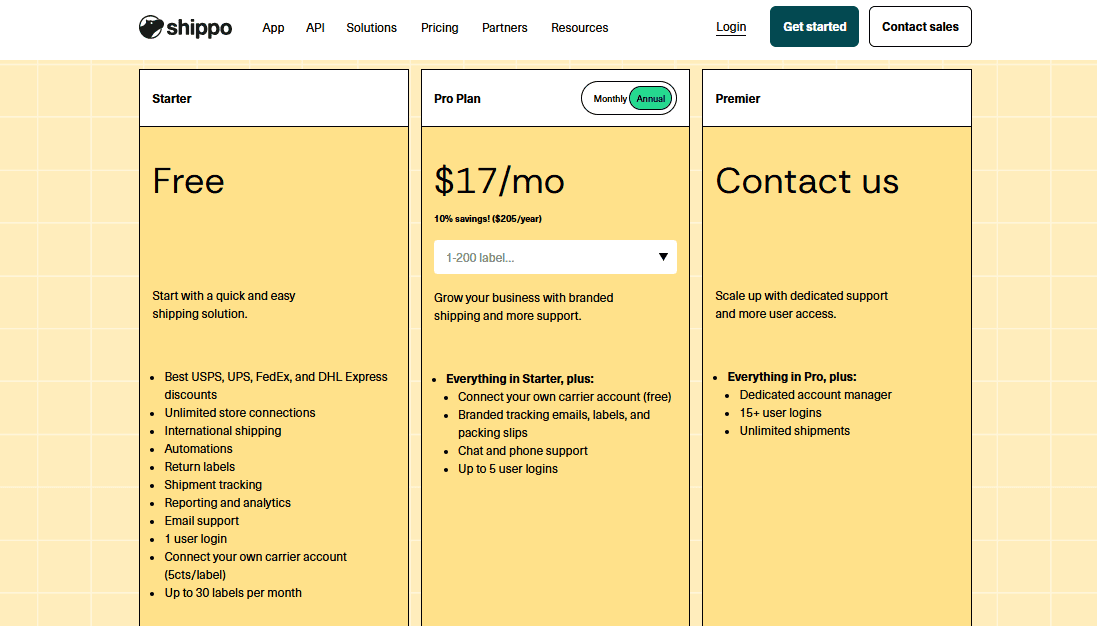Click the Contact sales button
Image resolution: width=1097 pixels, height=626 pixels.
920,27
